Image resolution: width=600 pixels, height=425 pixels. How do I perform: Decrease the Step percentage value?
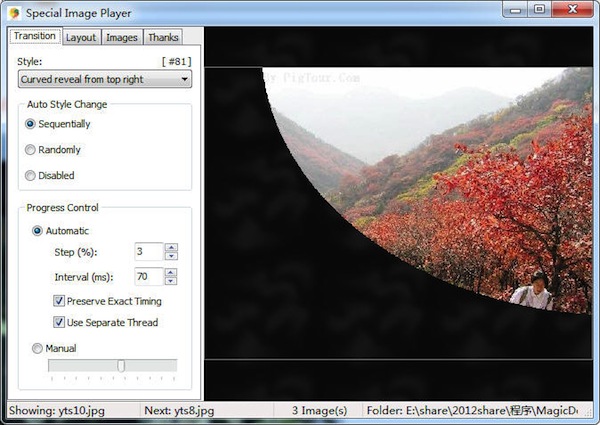point(171,256)
